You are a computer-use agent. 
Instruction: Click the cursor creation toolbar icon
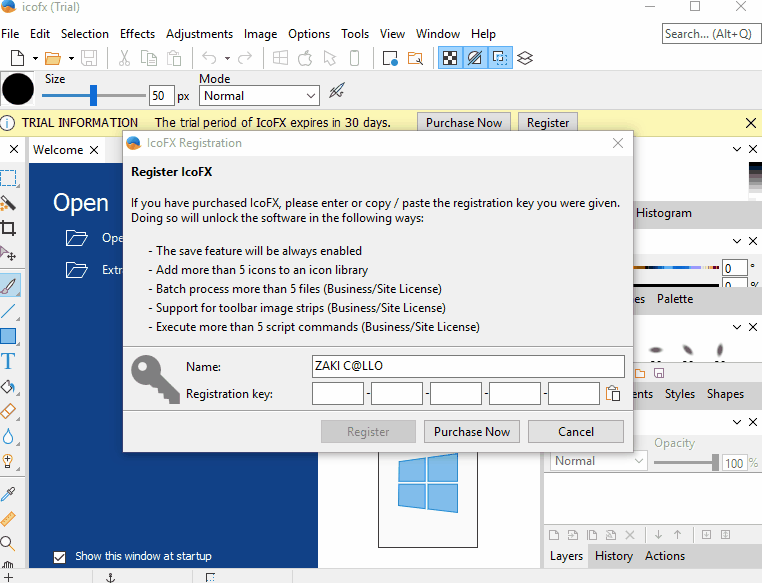click(329, 58)
